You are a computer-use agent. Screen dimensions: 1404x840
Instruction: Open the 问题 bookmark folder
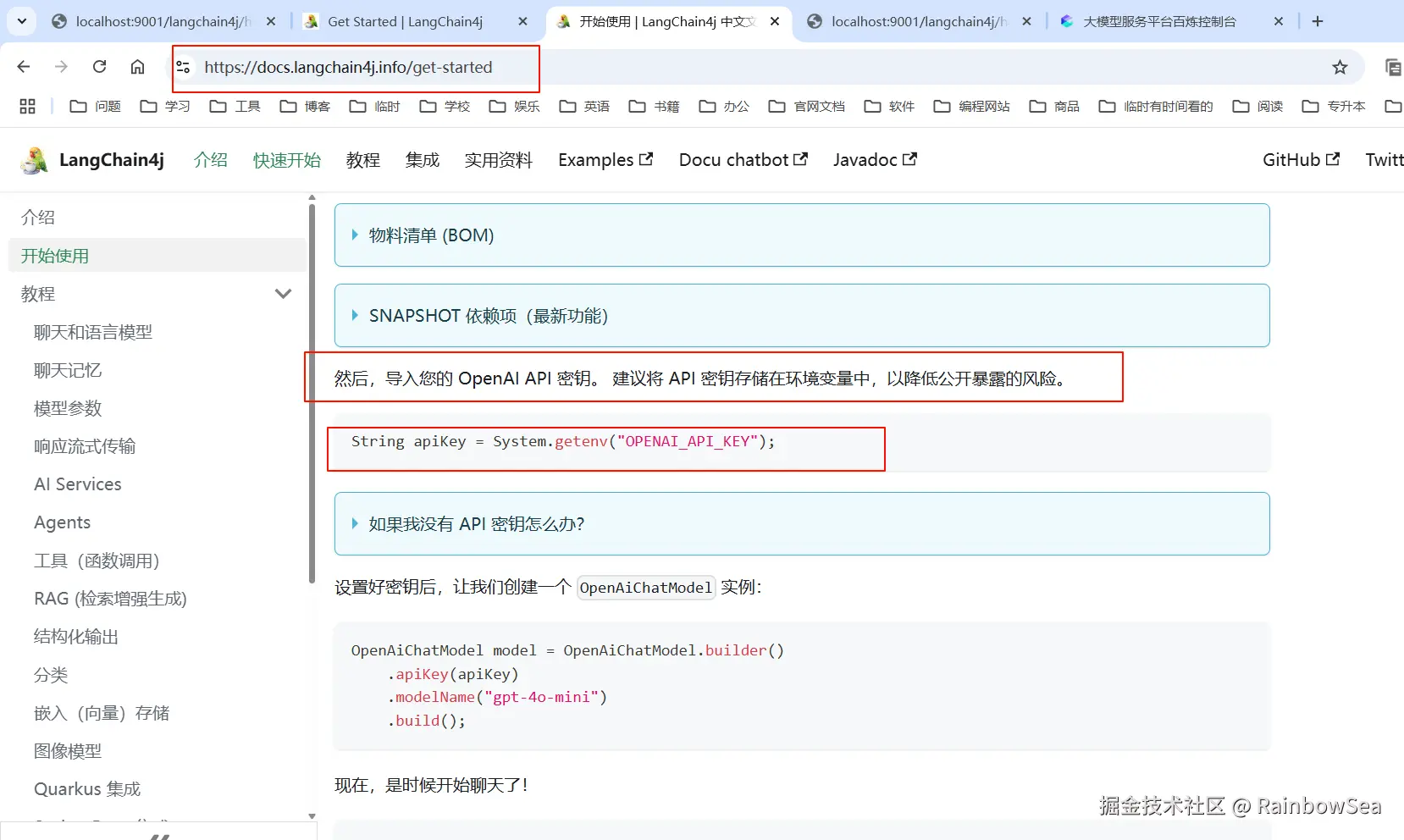[95, 106]
